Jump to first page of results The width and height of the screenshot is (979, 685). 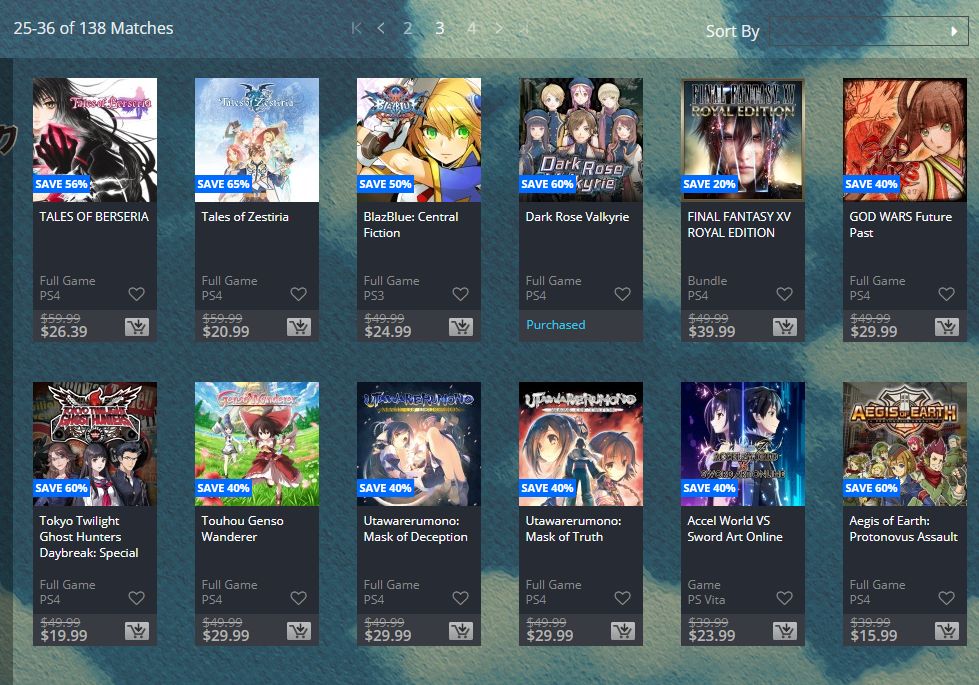357,28
